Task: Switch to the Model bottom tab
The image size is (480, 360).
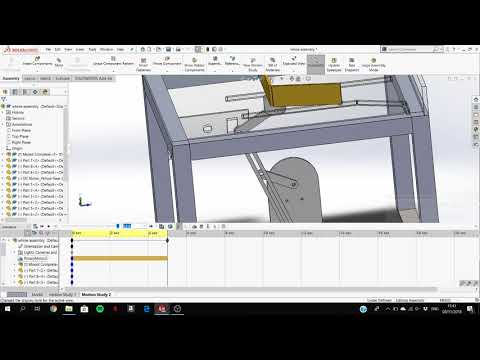Action: tap(37, 295)
